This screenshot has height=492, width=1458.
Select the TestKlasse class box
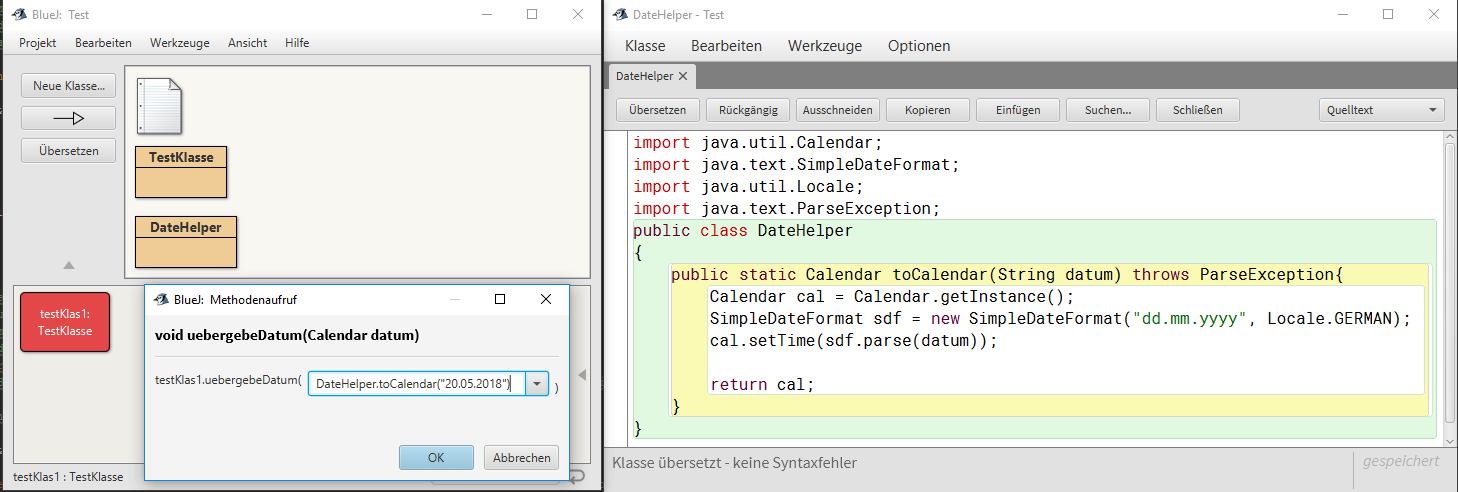pyautogui.click(x=181, y=171)
